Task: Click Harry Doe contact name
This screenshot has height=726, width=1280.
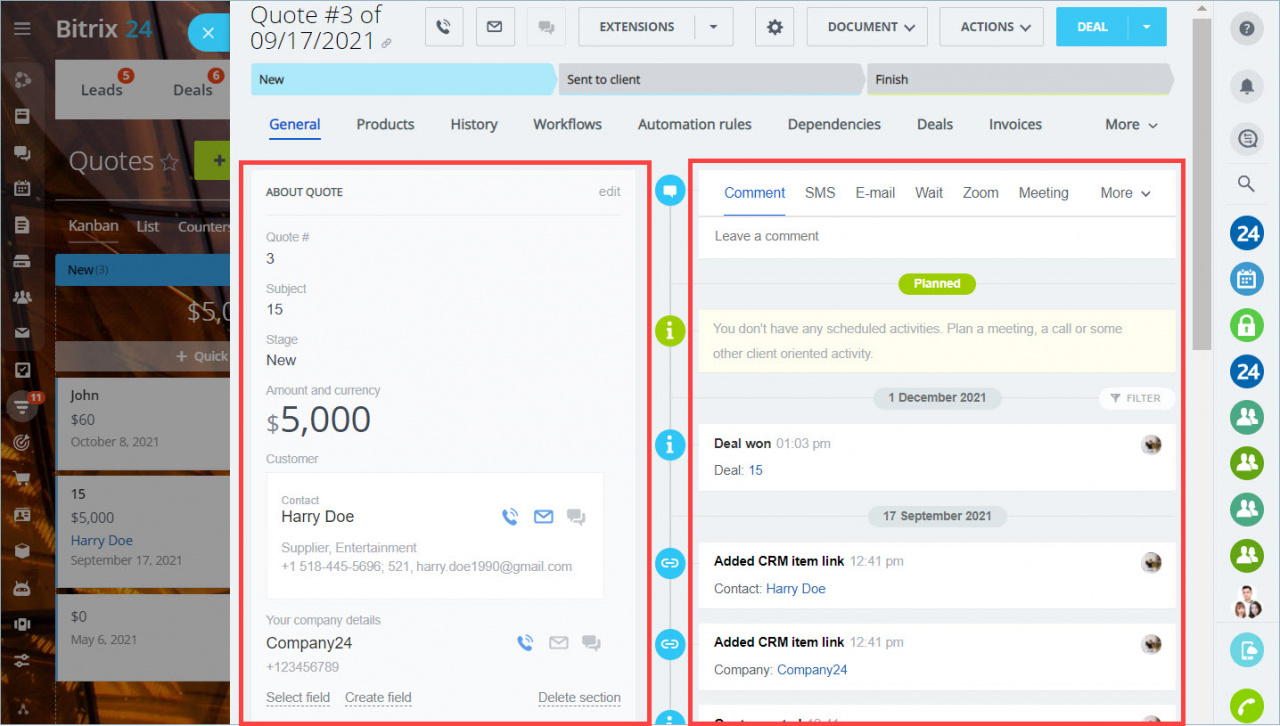Action: pos(317,516)
